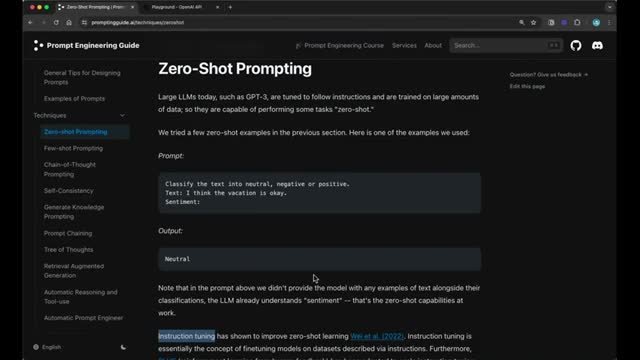Click the Neutral output code block
This screenshot has height=360, width=640.
[x=320, y=259]
